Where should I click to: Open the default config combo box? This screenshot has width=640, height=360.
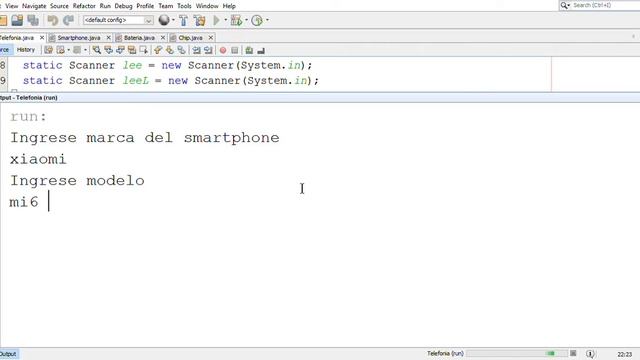118,20
